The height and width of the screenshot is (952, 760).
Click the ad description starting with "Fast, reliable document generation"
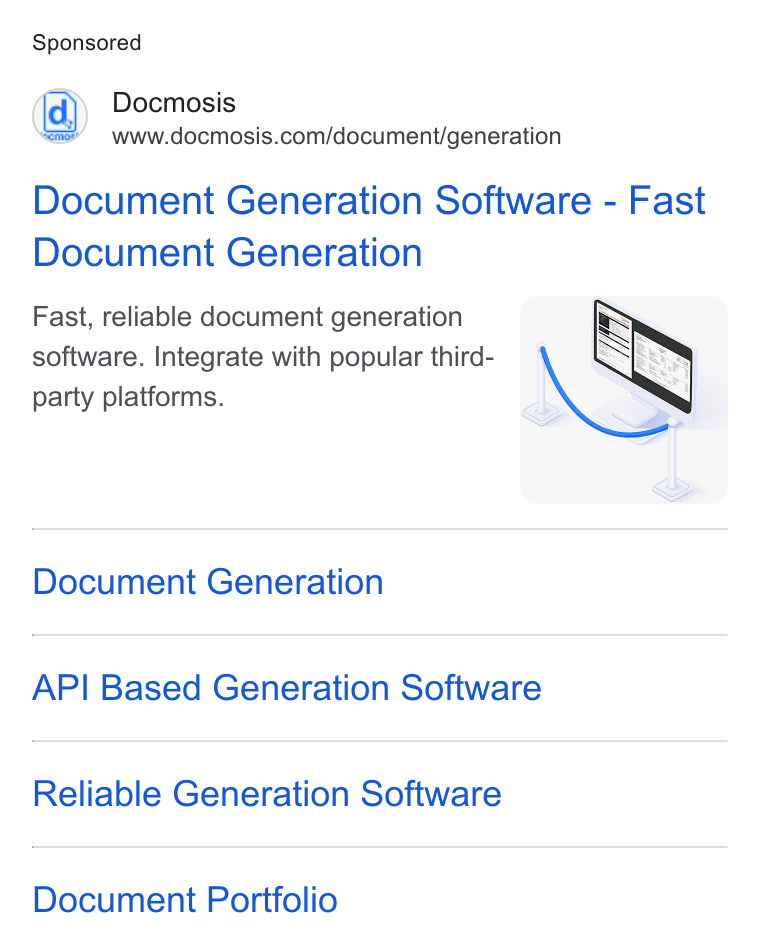tap(263, 357)
